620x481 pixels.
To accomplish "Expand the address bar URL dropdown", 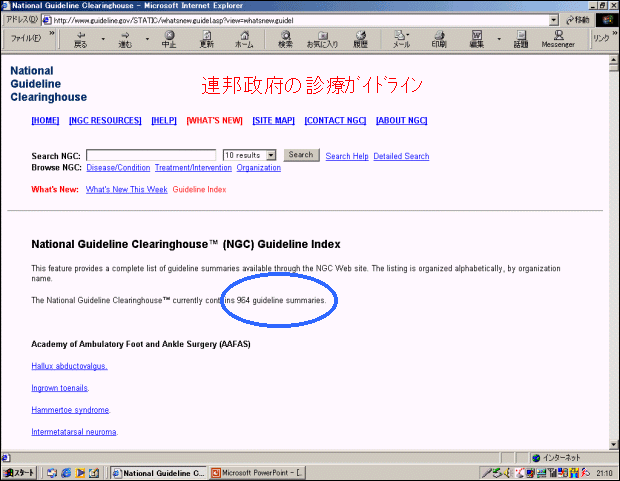I will [554, 20].
